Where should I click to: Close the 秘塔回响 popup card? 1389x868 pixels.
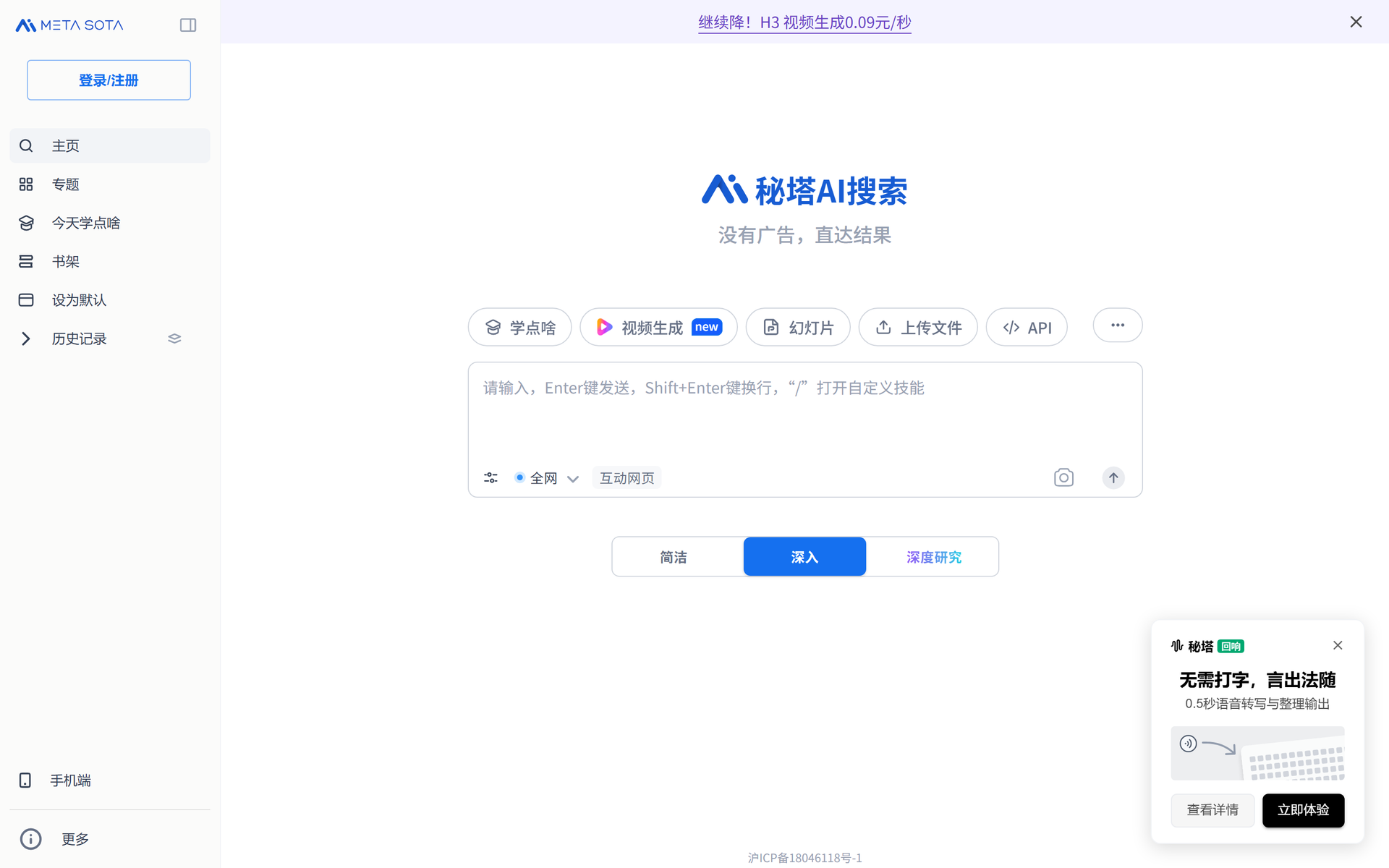point(1338,645)
